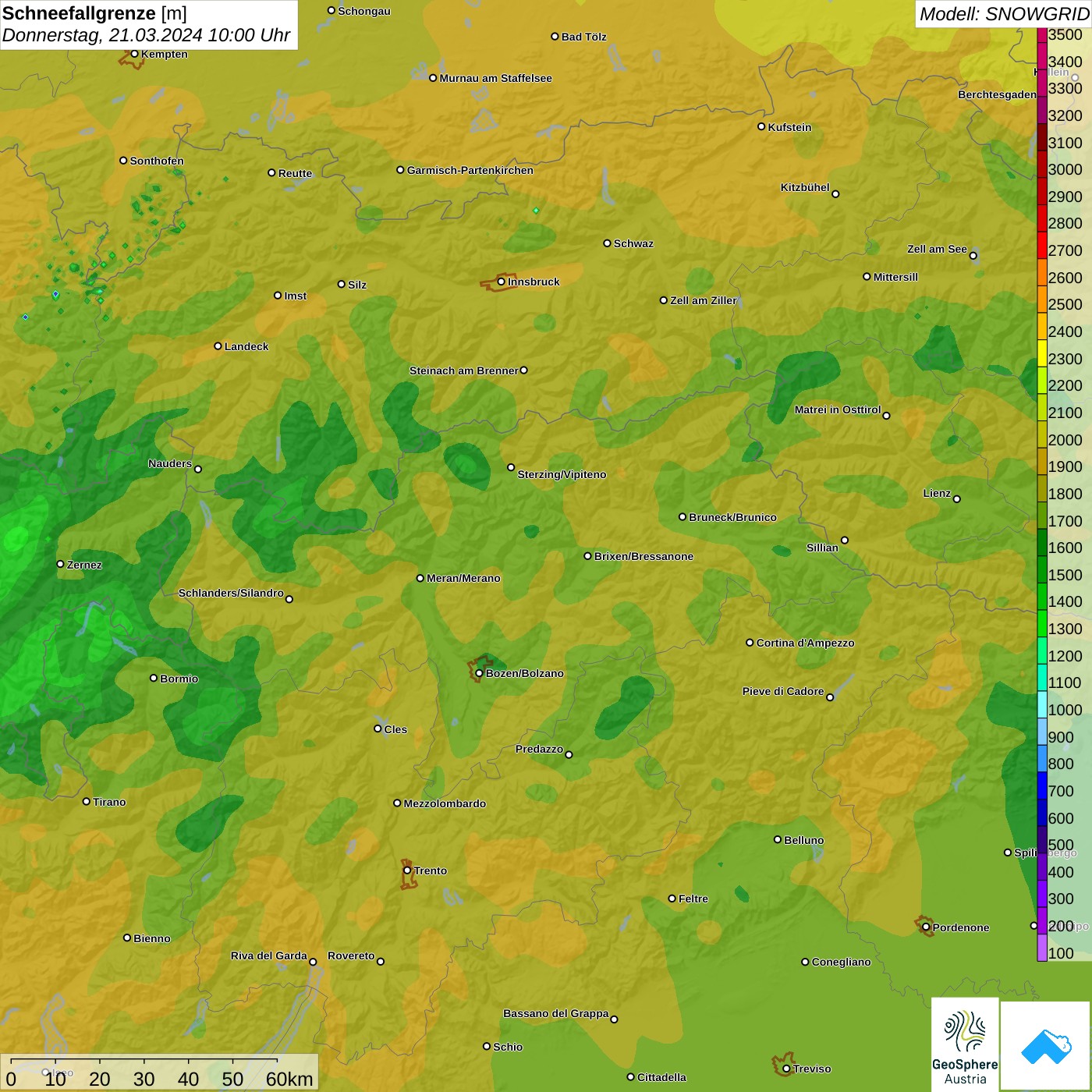Click the Berchtesgaden label
Viewport: 1092px width, 1092px height.
[x=997, y=94]
